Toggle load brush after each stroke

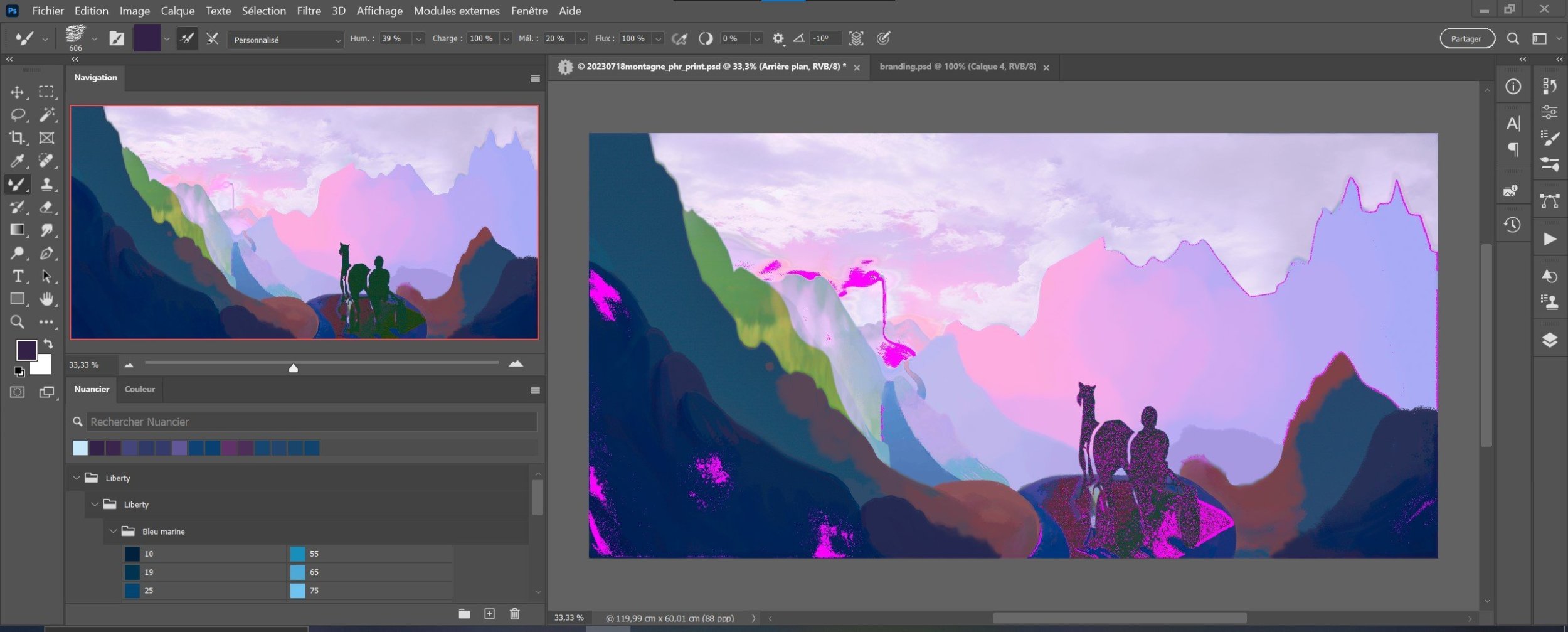[187, 39]
